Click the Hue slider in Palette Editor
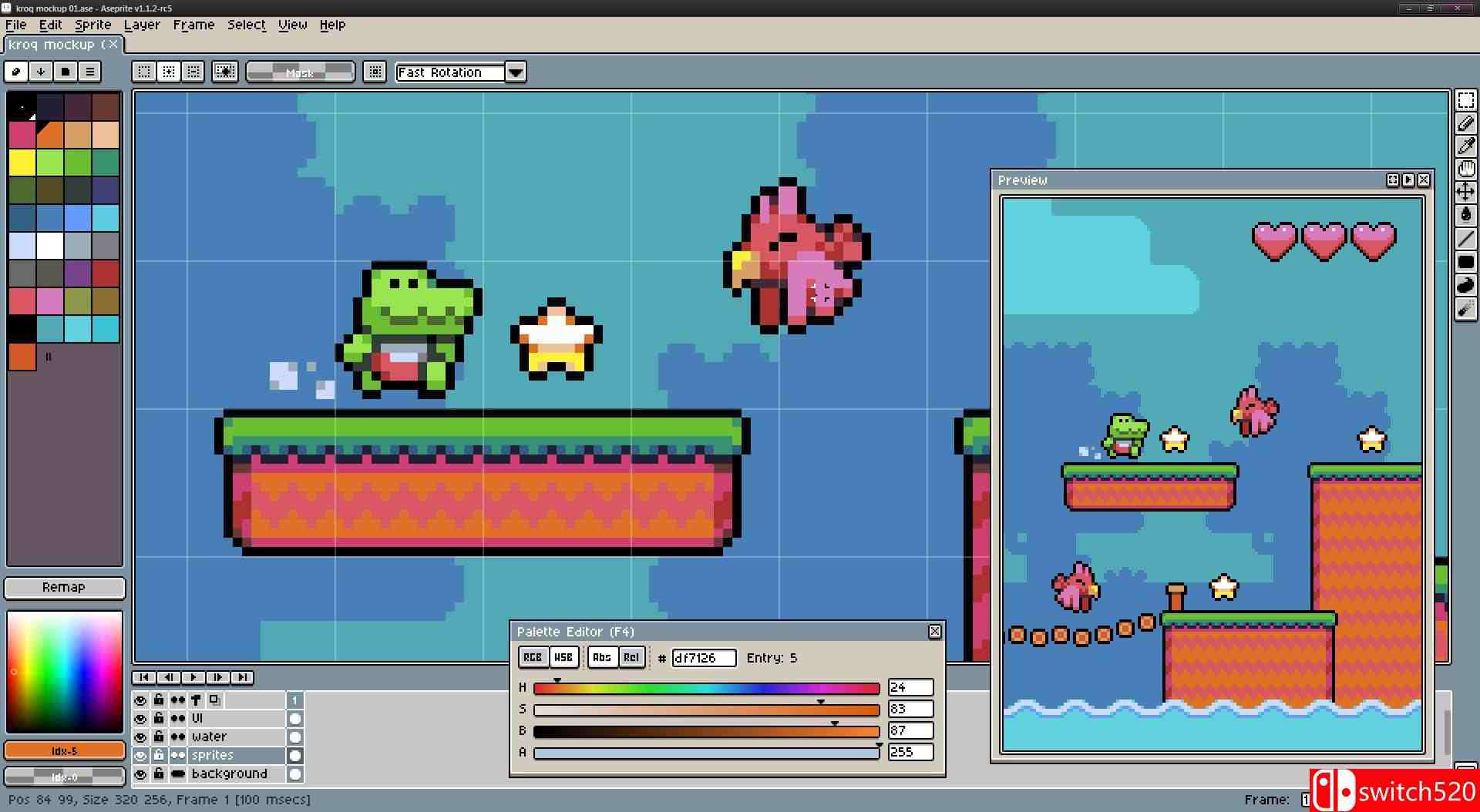The image size is (1480, 812). click(x=706, y=688)
